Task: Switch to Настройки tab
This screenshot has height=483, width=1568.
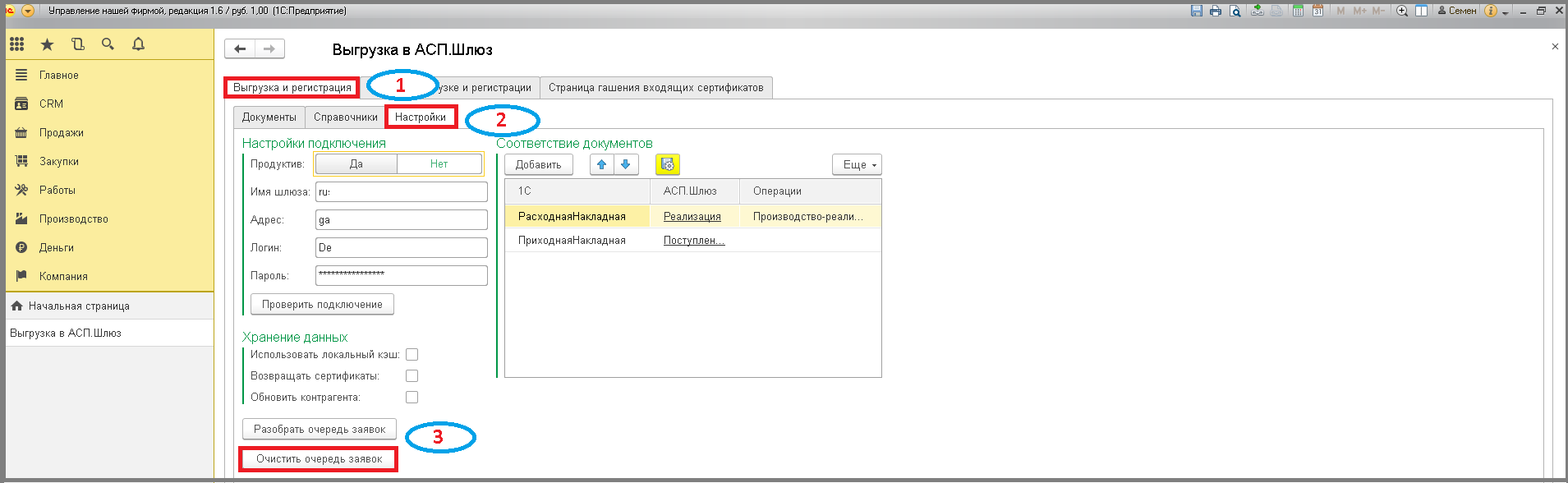Action: (x=421, y=117)
